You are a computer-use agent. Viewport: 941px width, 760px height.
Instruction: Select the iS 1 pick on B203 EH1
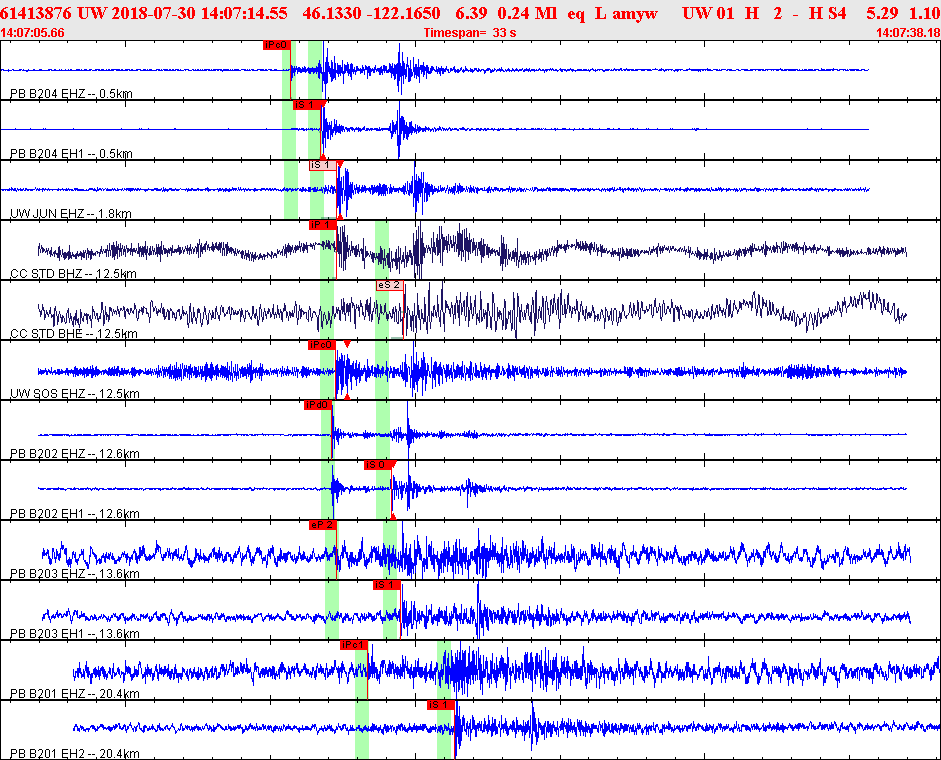pyautogui.click(x=386, y=585)
